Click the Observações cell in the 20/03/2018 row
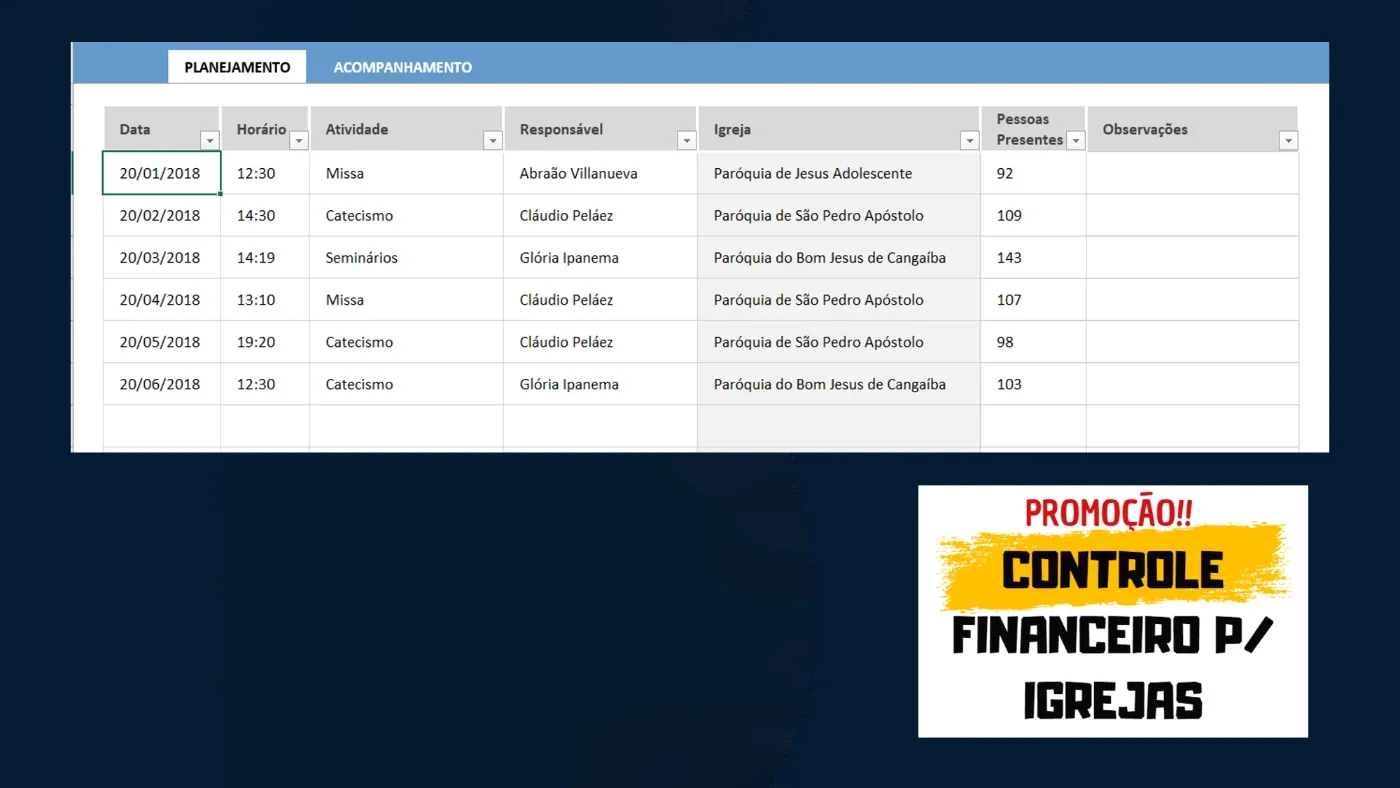Image resolution: width=1400 pixels, height=788 pixels. [1192, 257]
